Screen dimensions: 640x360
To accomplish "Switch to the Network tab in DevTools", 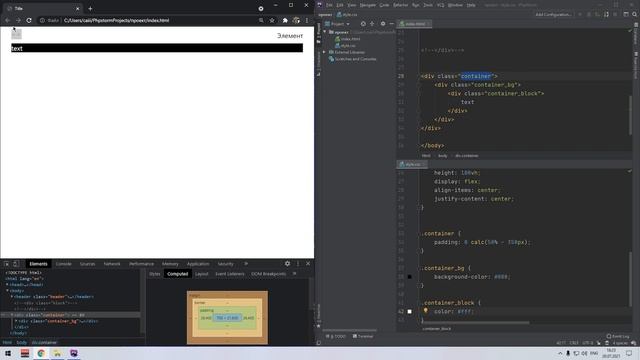I will pyautogui.click(x=112, y=264).
